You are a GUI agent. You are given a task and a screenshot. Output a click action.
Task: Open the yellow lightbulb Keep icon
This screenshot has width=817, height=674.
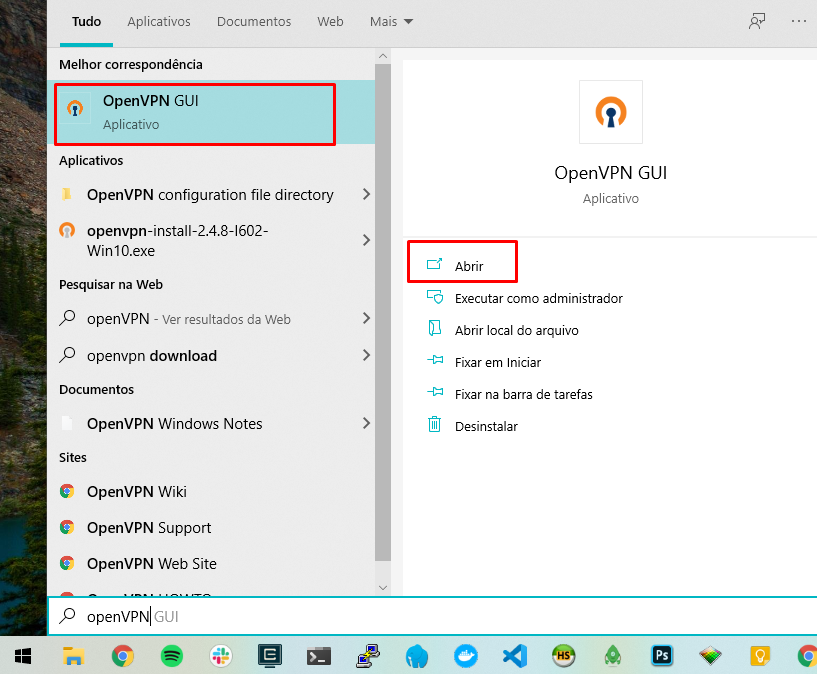tap(760, 656)
